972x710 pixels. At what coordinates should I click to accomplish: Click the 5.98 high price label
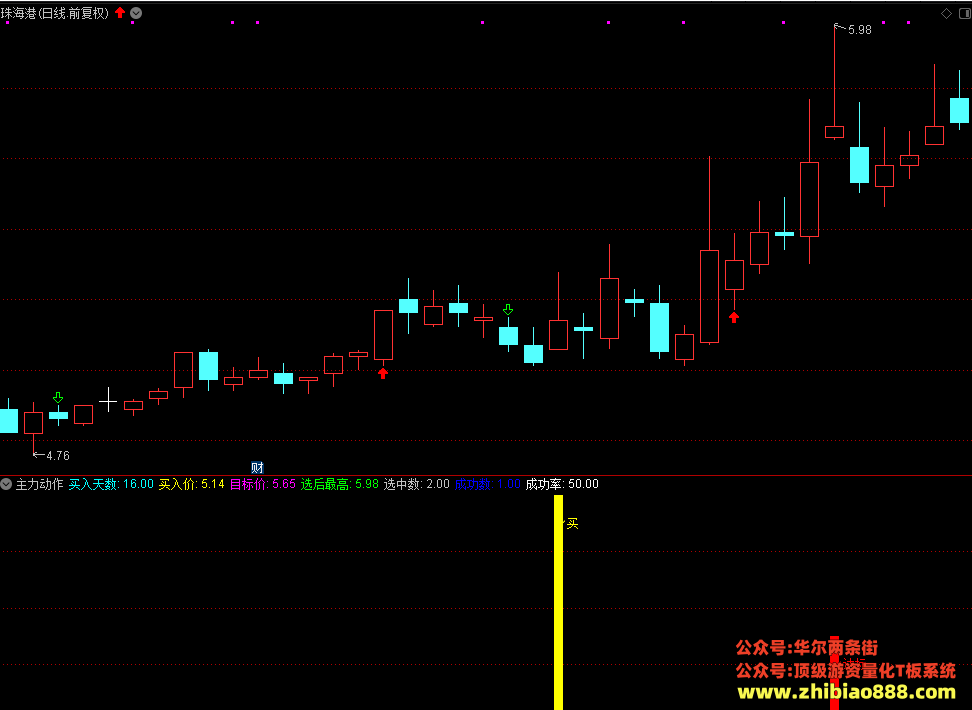coord(859,30)
